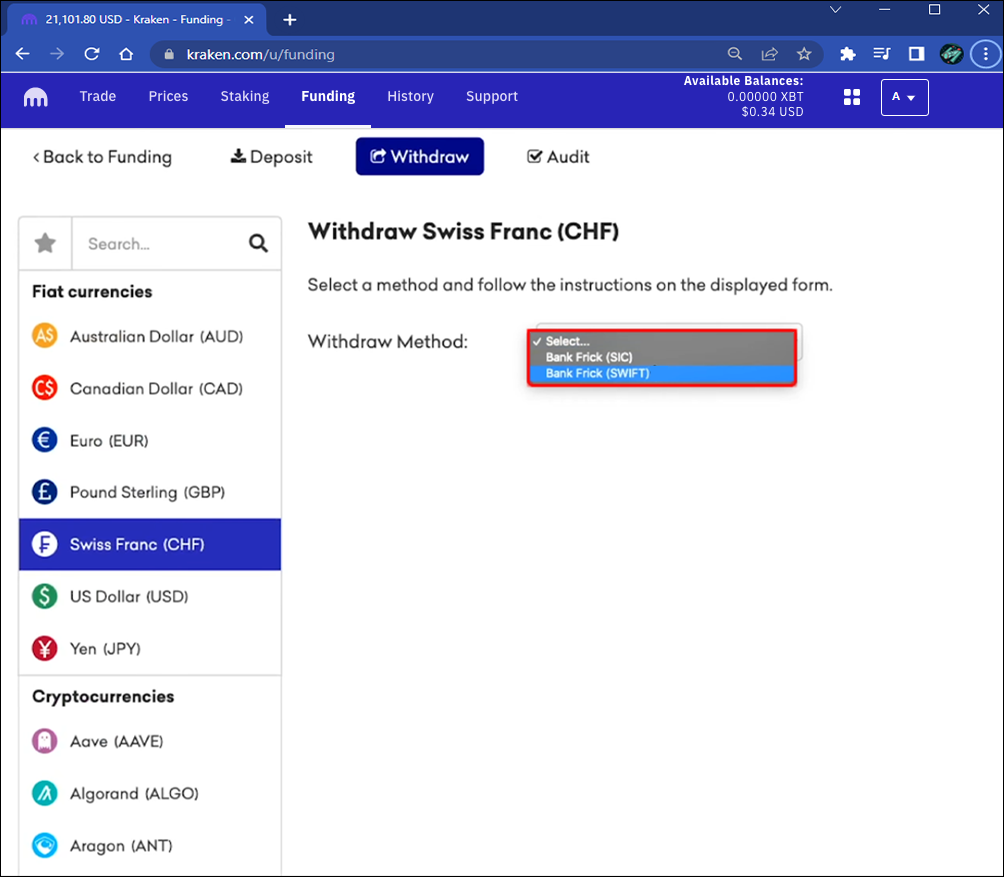Reload the page

[x=92, y=54]
